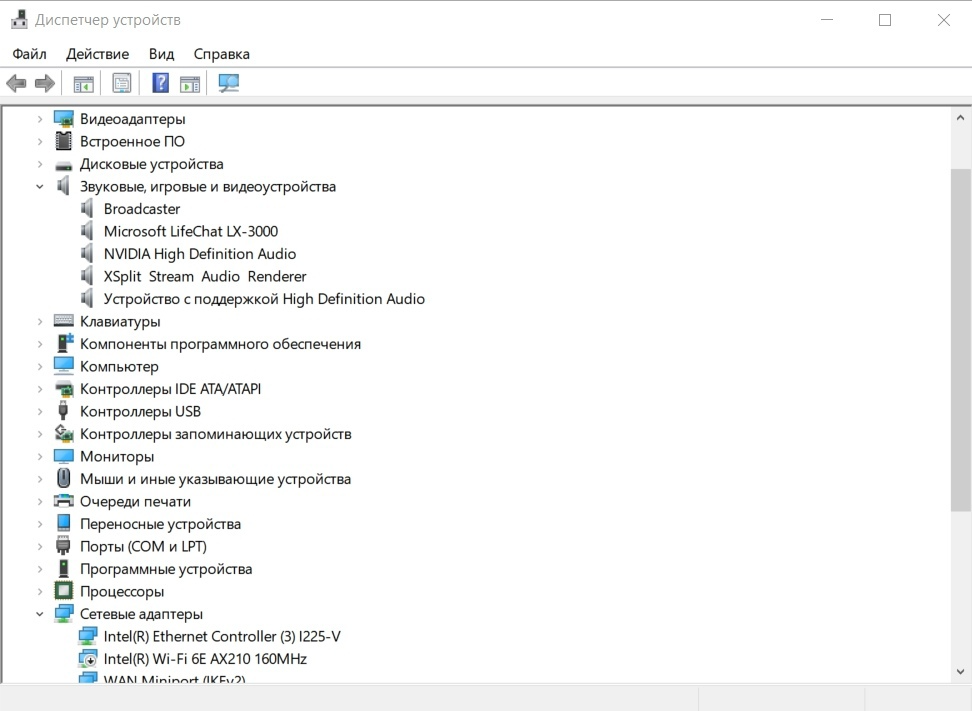
Task: Click the Back arrow toolbar icon
Action: pyautogui.click(x=16, y=84)
